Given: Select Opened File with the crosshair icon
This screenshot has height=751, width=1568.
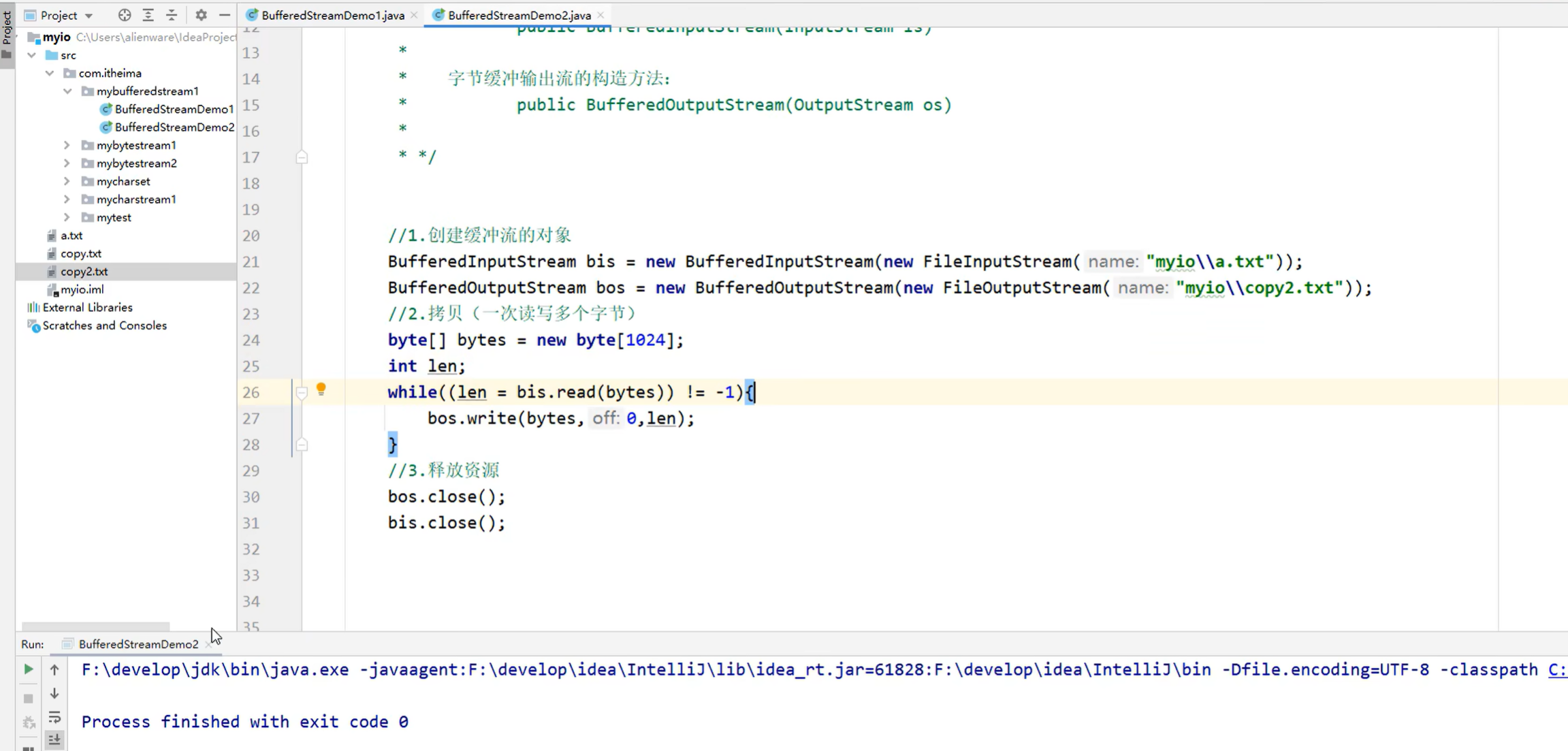Looking at the screenshot, I should [125, 14].
